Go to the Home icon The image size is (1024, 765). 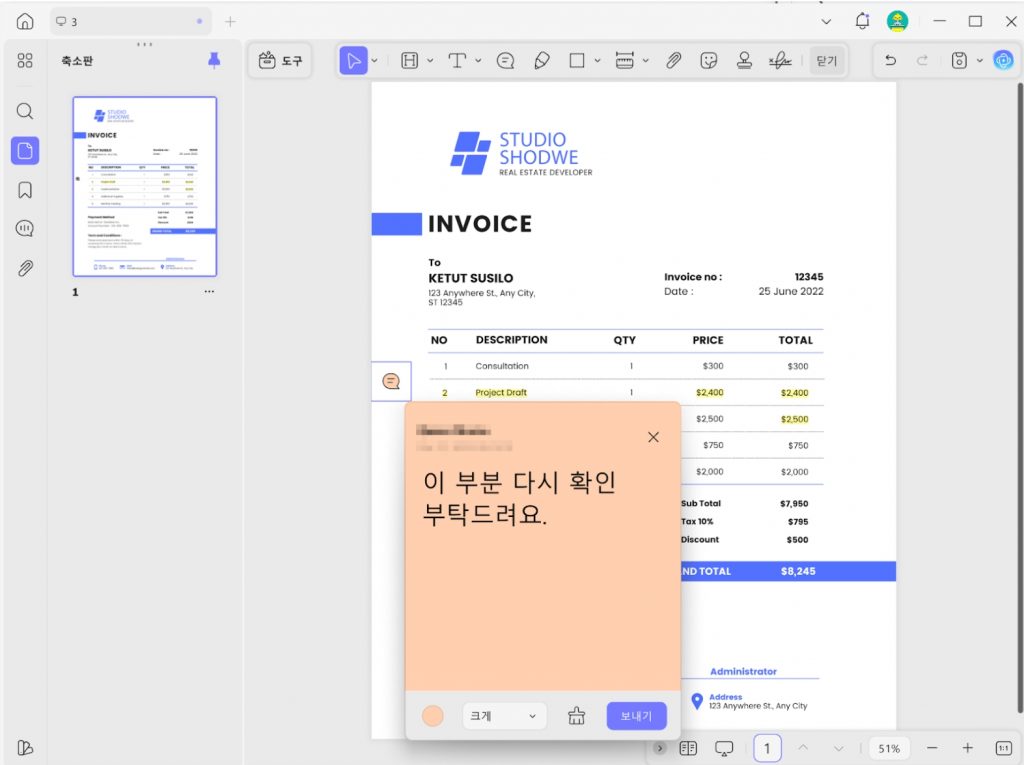[25, 22]
